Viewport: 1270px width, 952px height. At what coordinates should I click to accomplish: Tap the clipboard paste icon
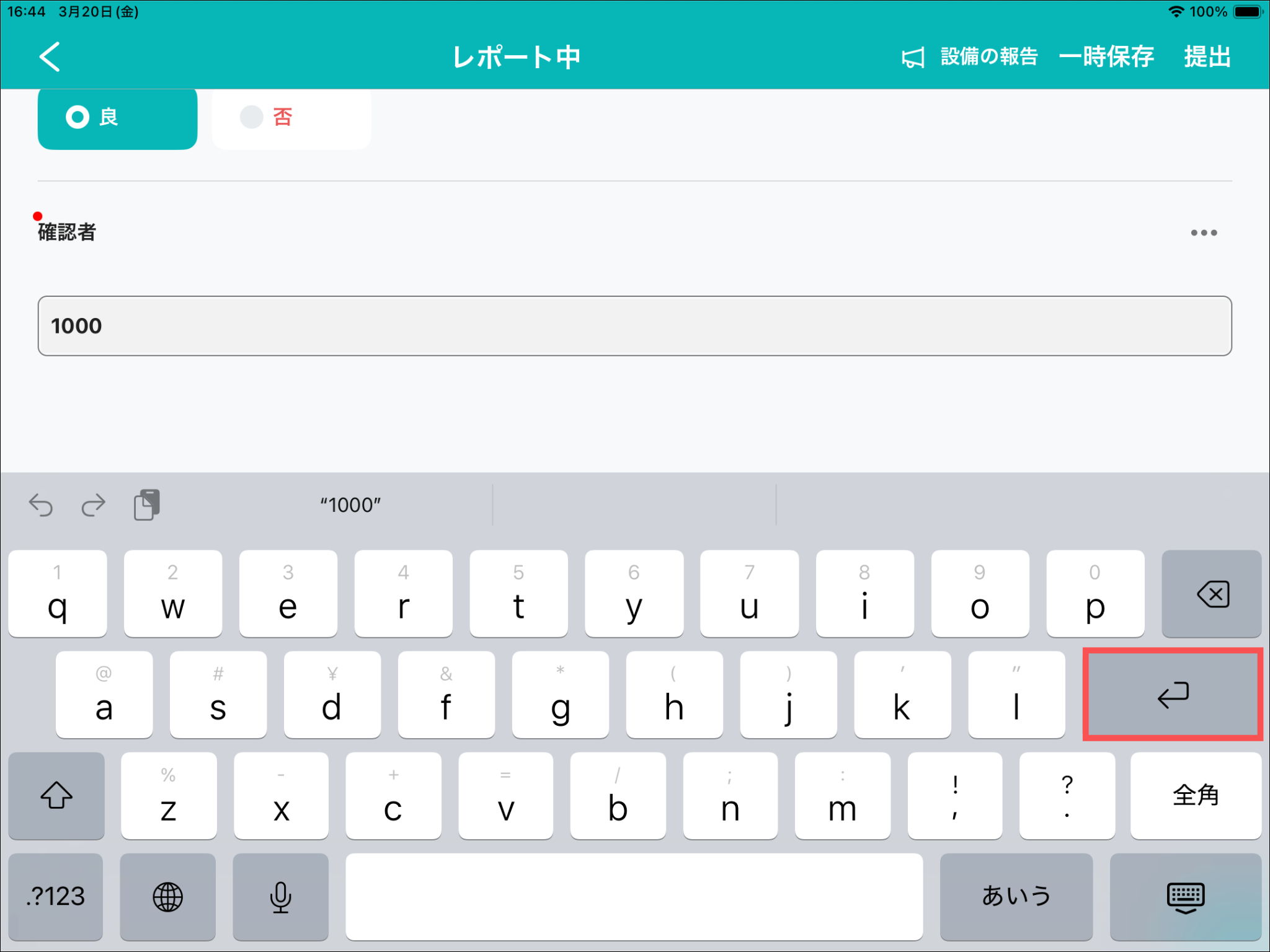(147, 505)
